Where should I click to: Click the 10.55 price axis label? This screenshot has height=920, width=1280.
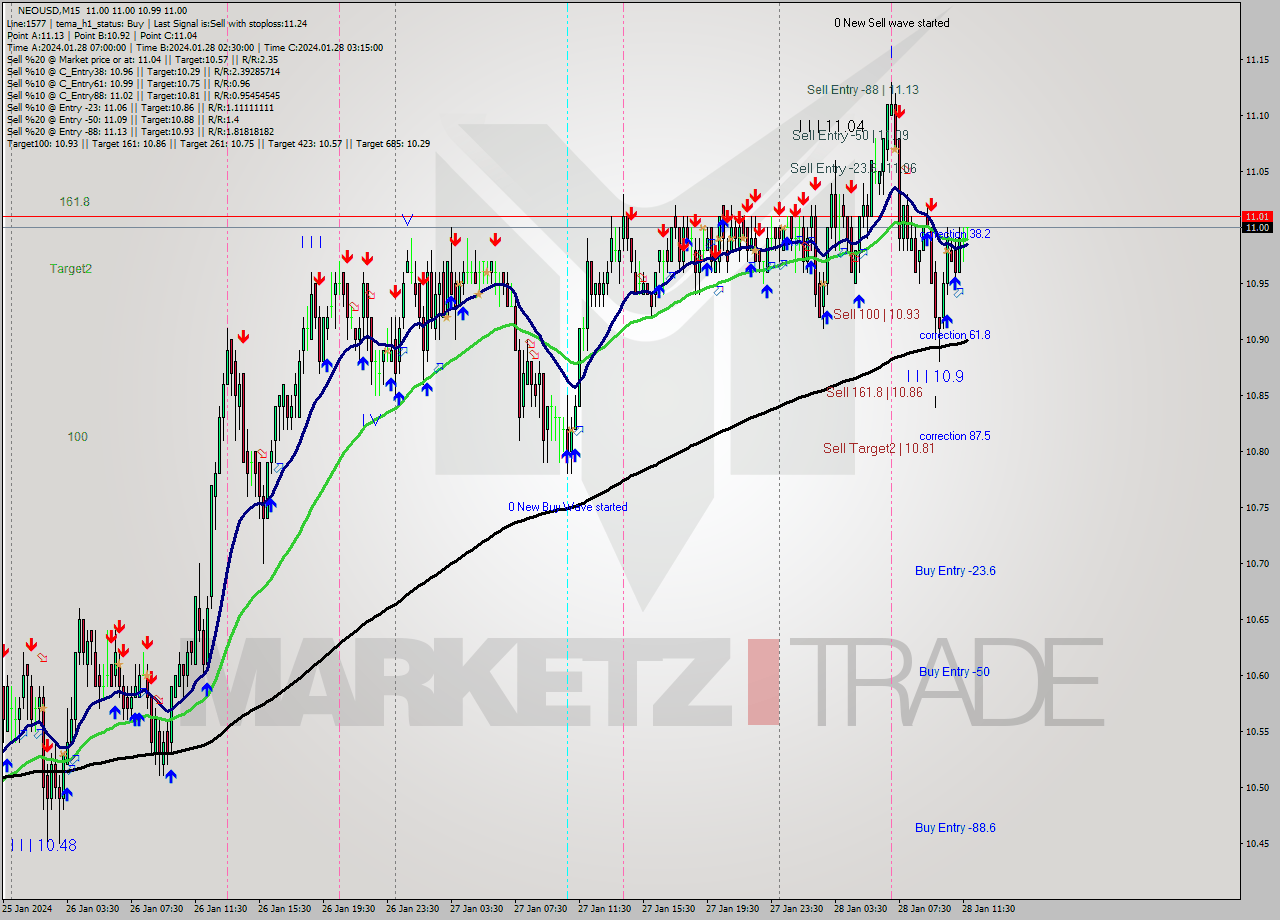pyautogui.click(x=1257, y=732)
